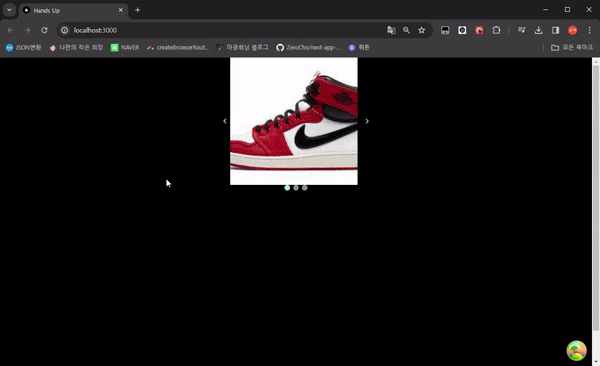
Task: Click the vertical page scrollbar
Action: (x=596, y=197)
